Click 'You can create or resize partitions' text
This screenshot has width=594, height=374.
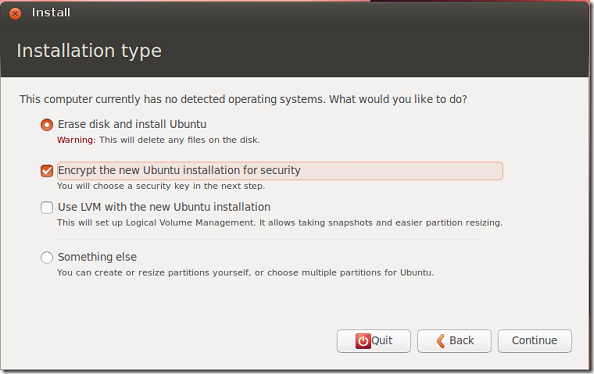[245, 273]
